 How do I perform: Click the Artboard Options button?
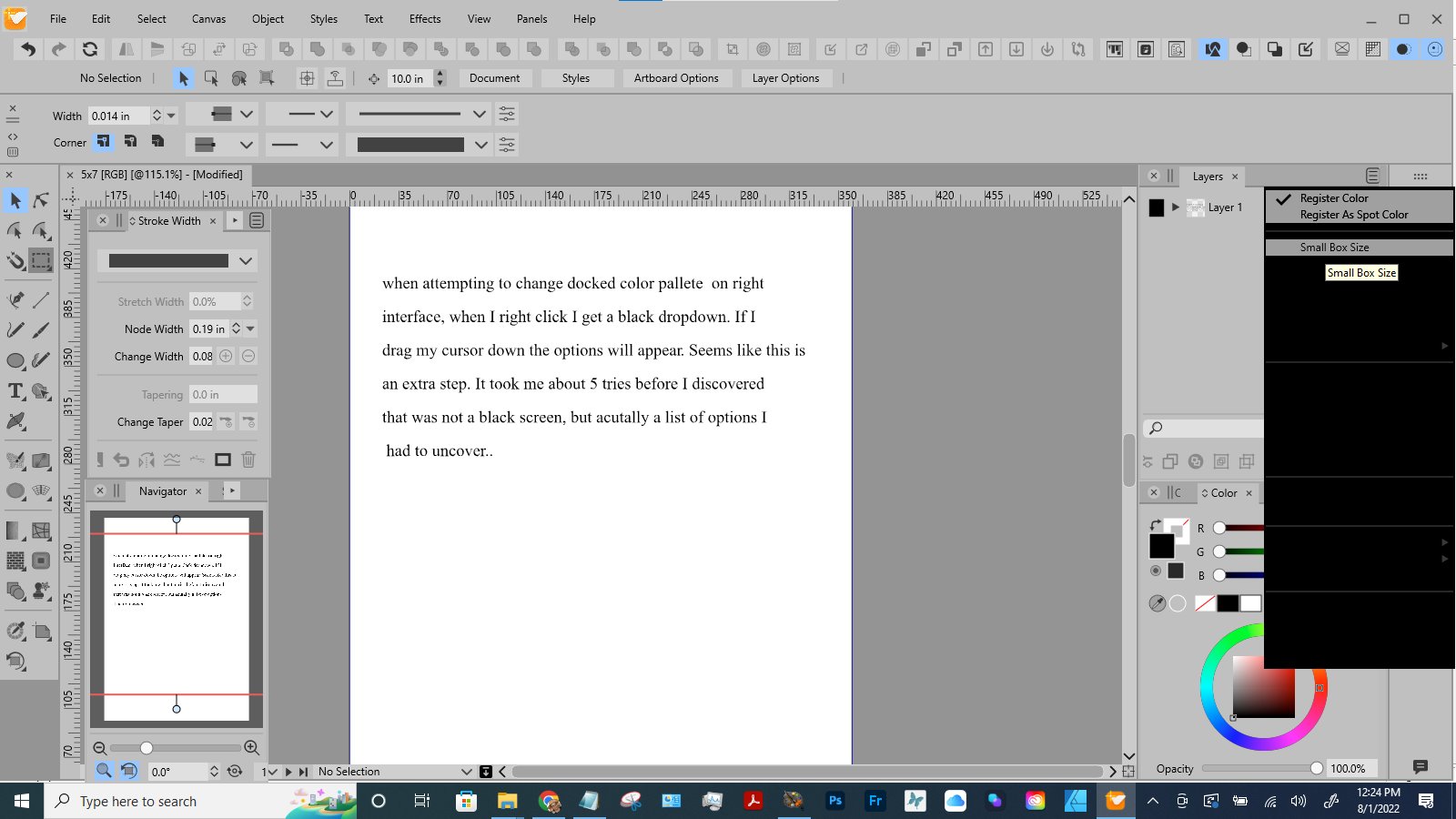click(x=676, y=78)
